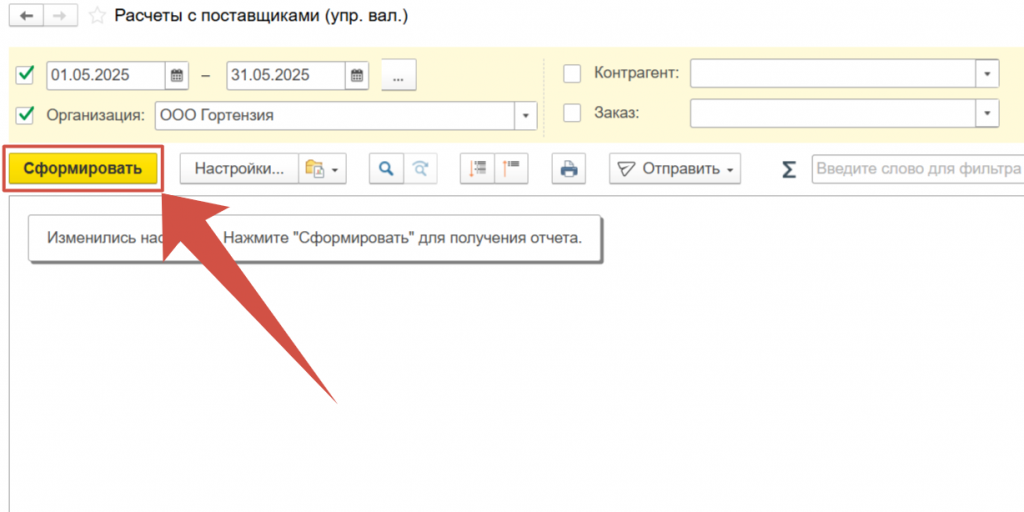Enable the Контрагент filter checkbox
The width and height of the screenshot is (1024, 512).
click(572, 74)
